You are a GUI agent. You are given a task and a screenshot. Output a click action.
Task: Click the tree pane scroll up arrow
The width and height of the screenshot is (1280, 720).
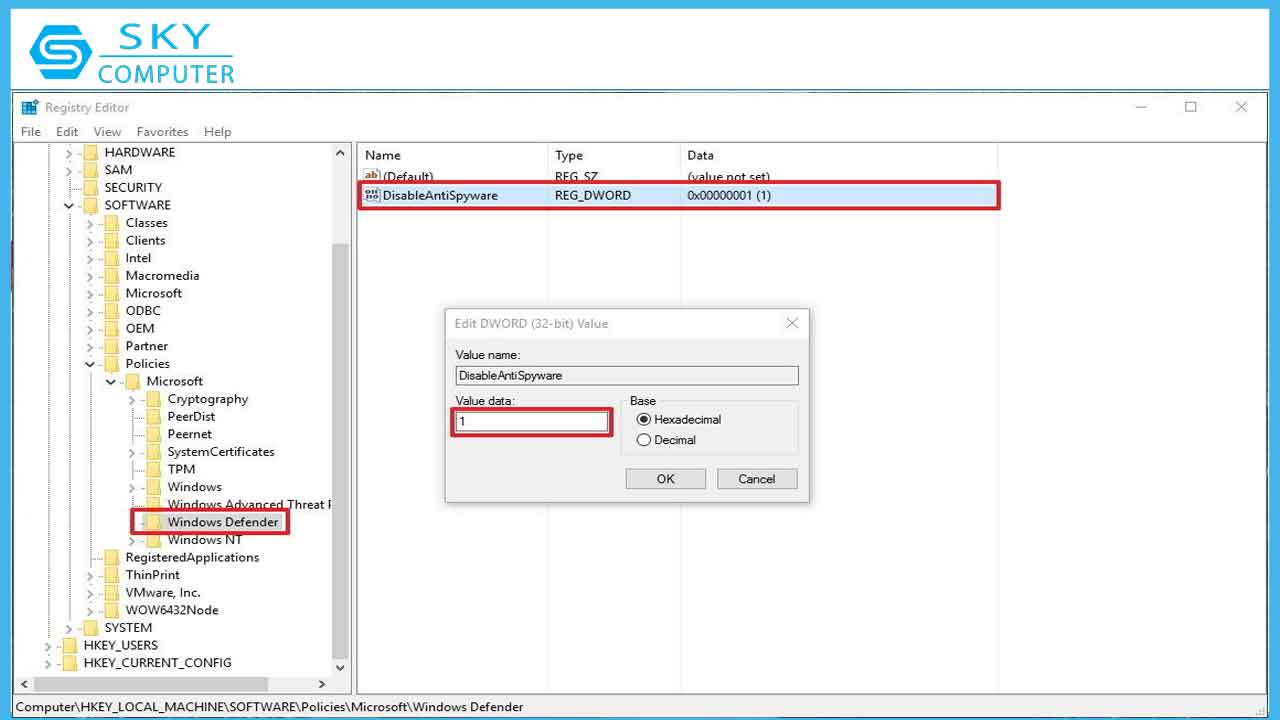click(x=340, y=154)
